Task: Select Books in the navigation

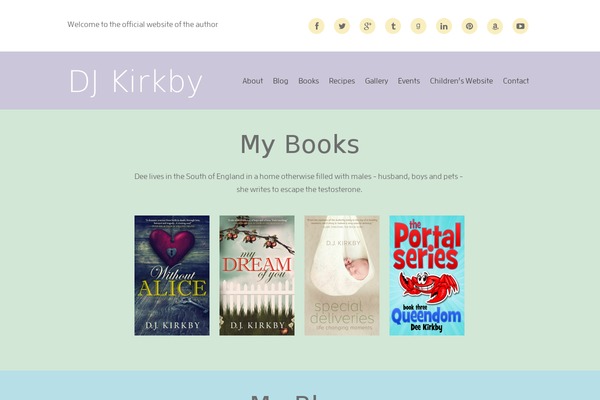Action: [308, 81]
